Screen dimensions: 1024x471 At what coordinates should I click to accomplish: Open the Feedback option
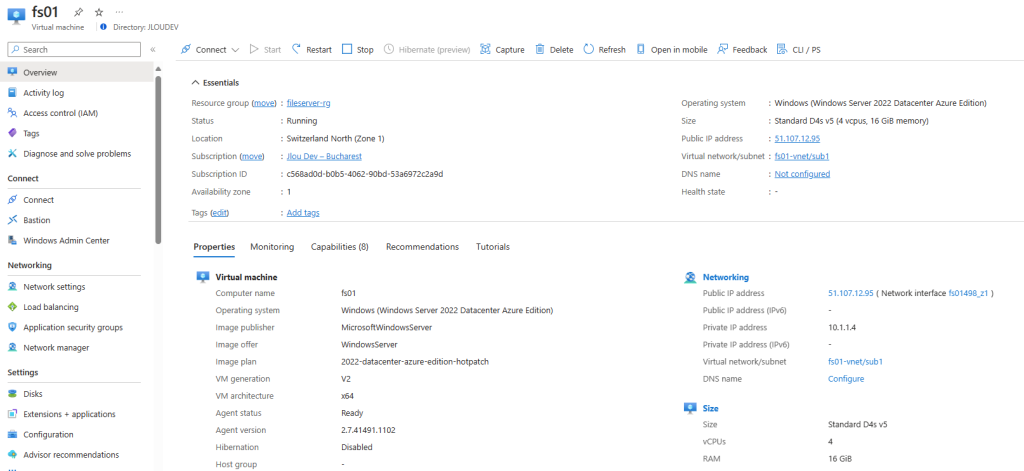point(743,50)
